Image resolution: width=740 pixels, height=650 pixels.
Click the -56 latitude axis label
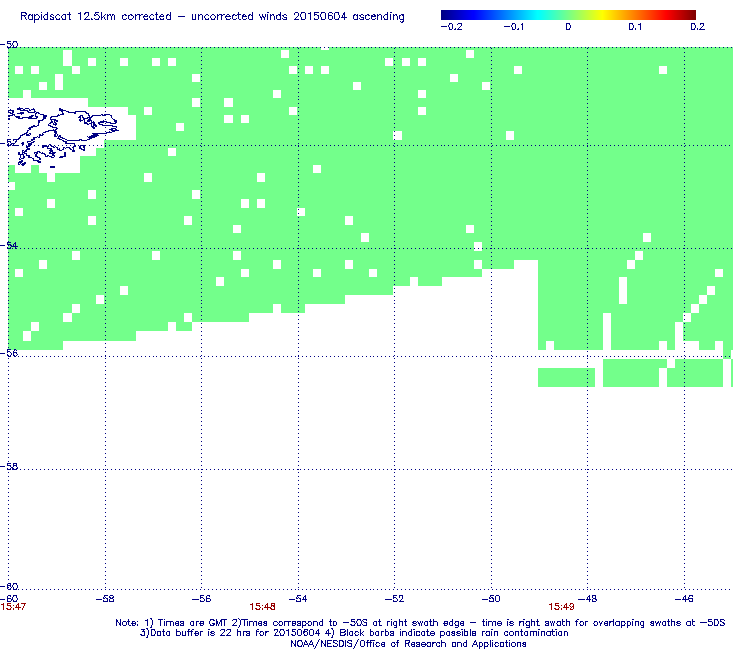(9, 353)
